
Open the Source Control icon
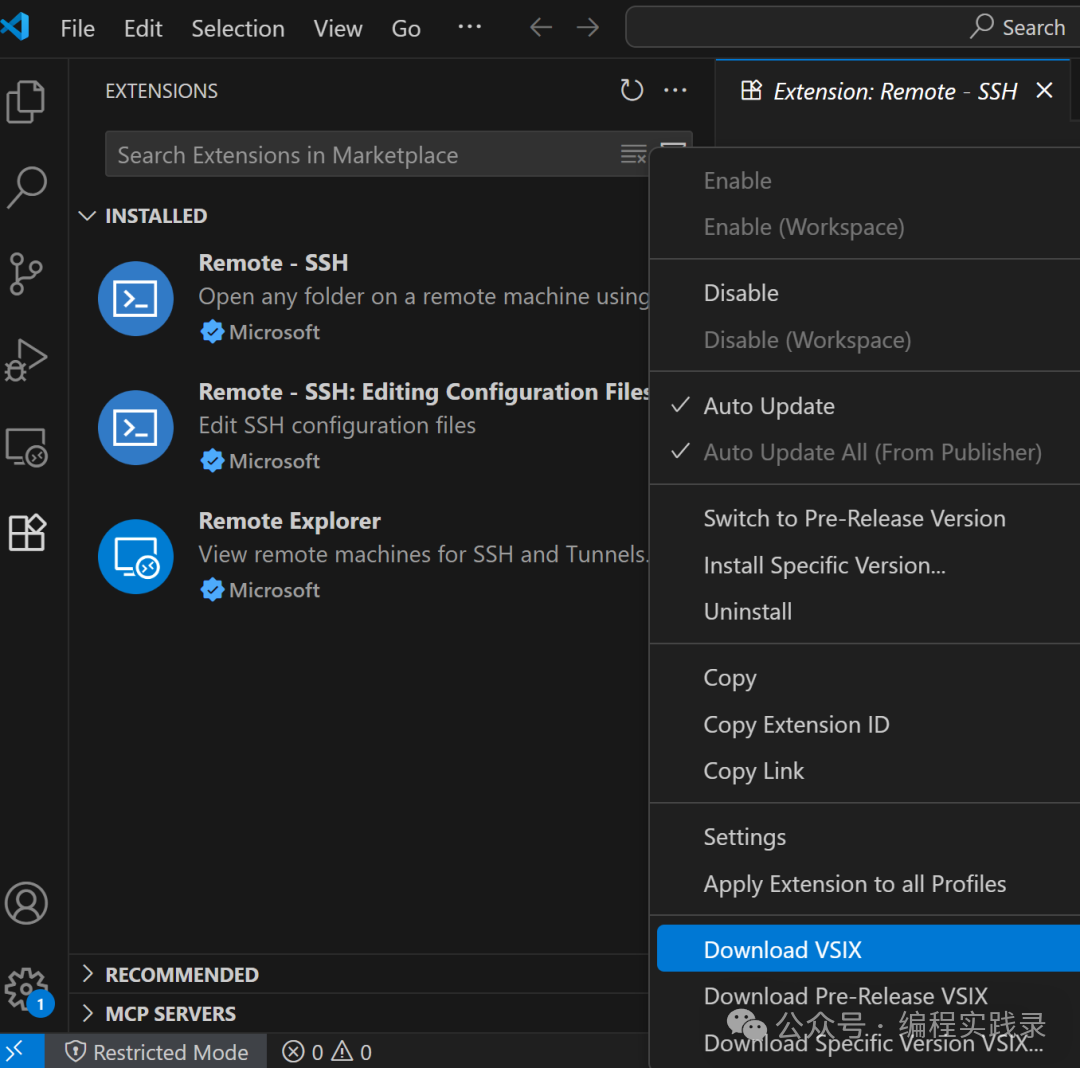click(27, 273)
